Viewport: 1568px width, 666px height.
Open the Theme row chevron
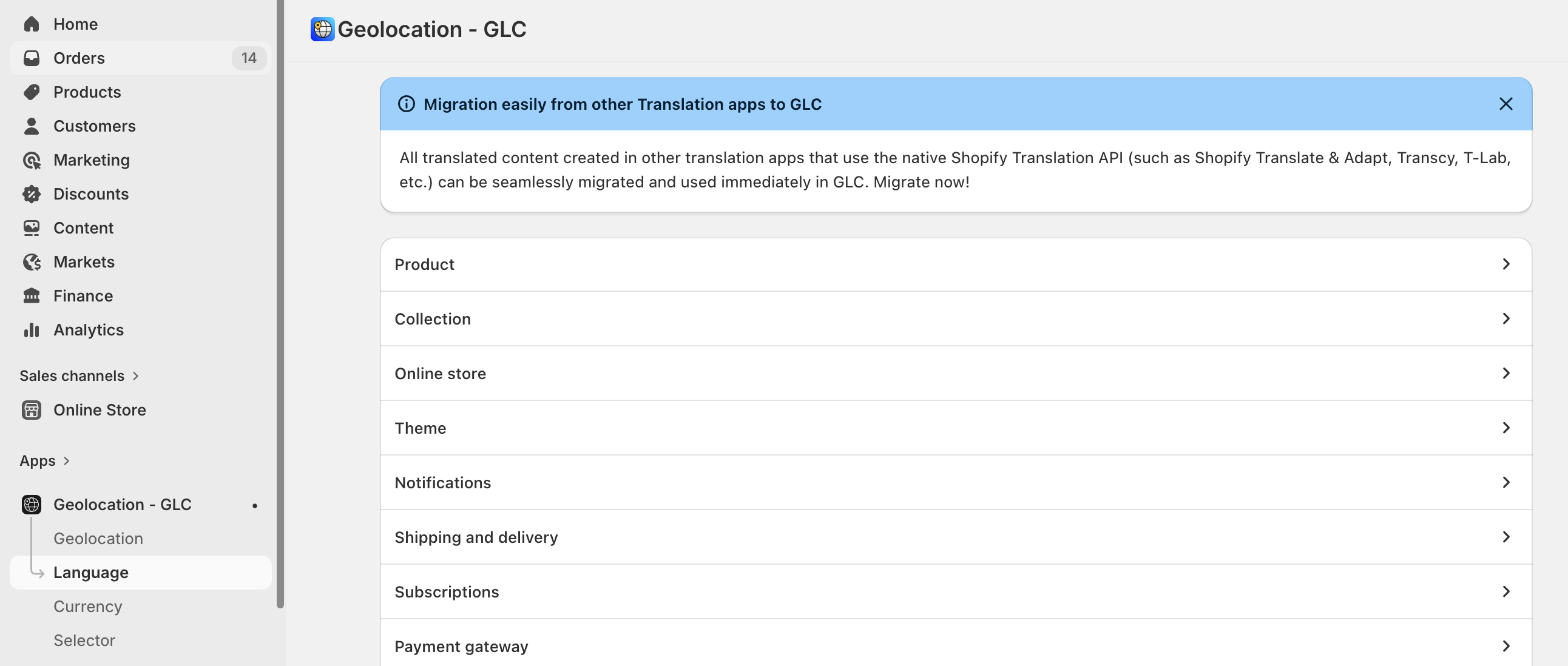pos(1505,428)
